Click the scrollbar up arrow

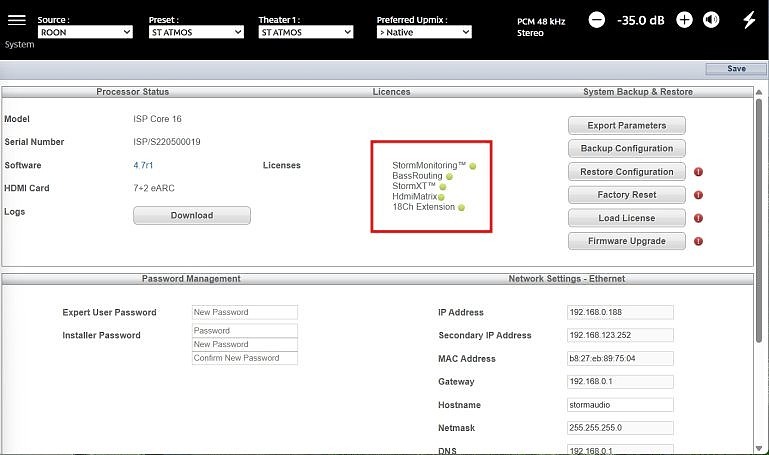click(759, 92)
